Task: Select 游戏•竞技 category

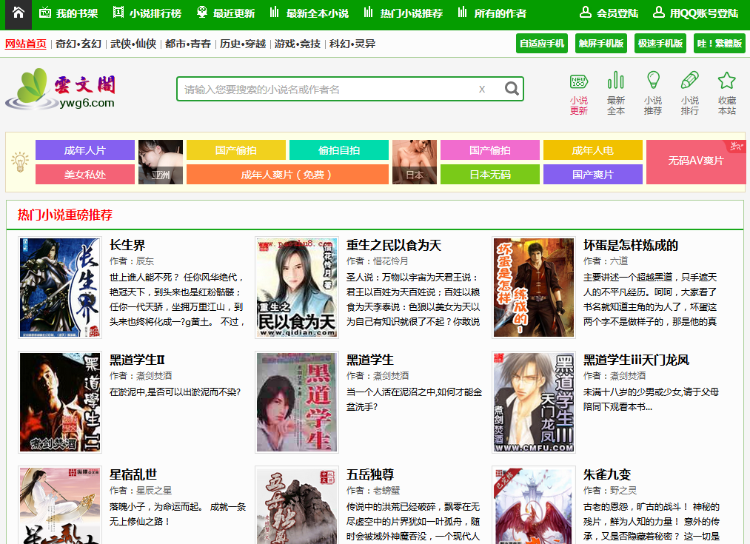Action: point(298,44)
